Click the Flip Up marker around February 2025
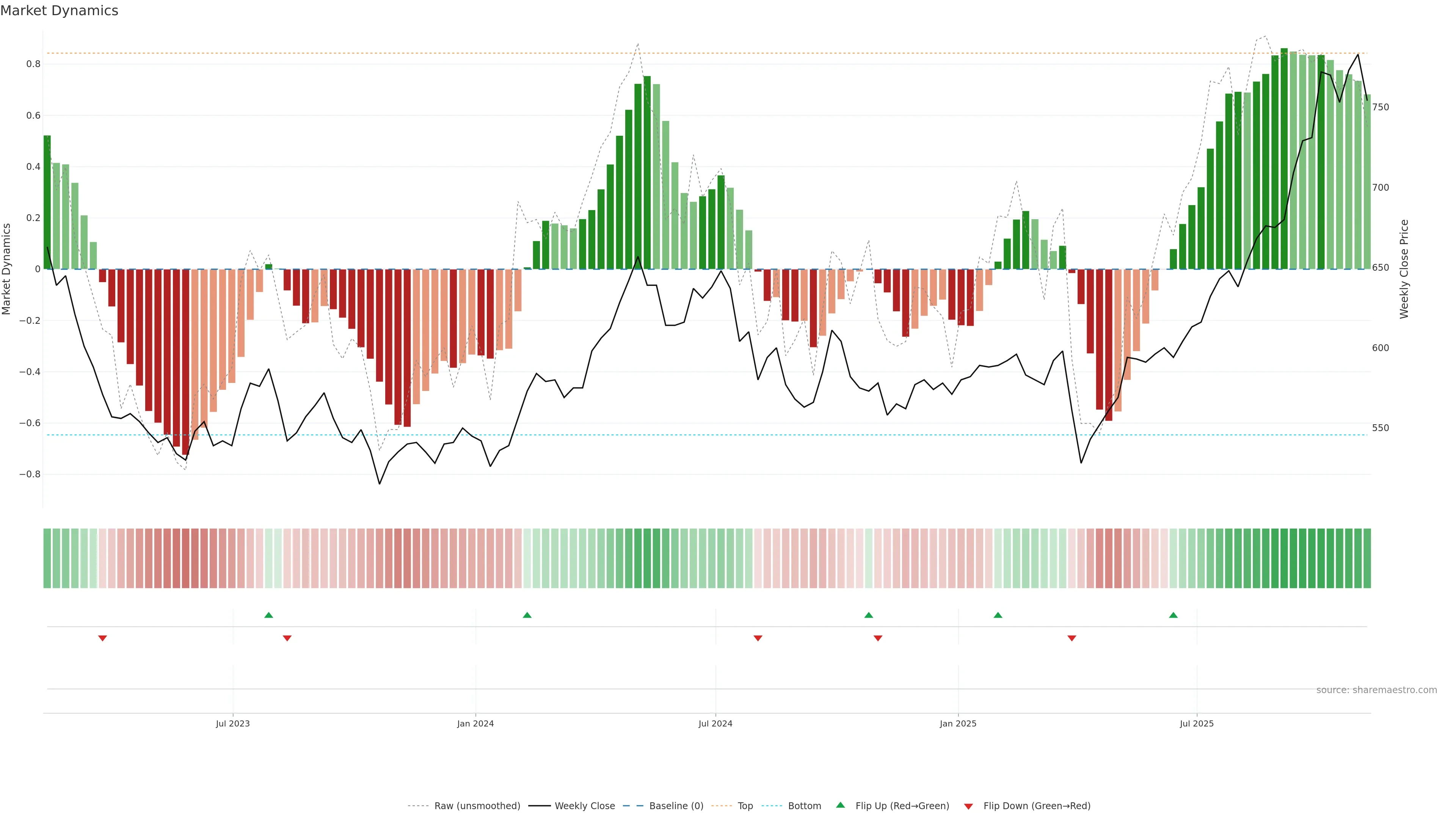 pos(998,615)
